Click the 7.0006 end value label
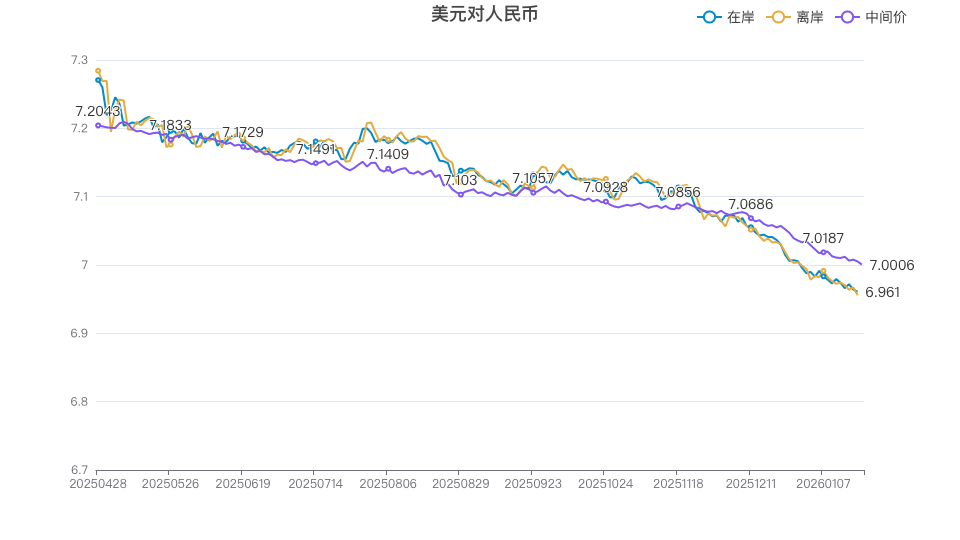Viewport: 960px width, 540px height. click(892, 265)
